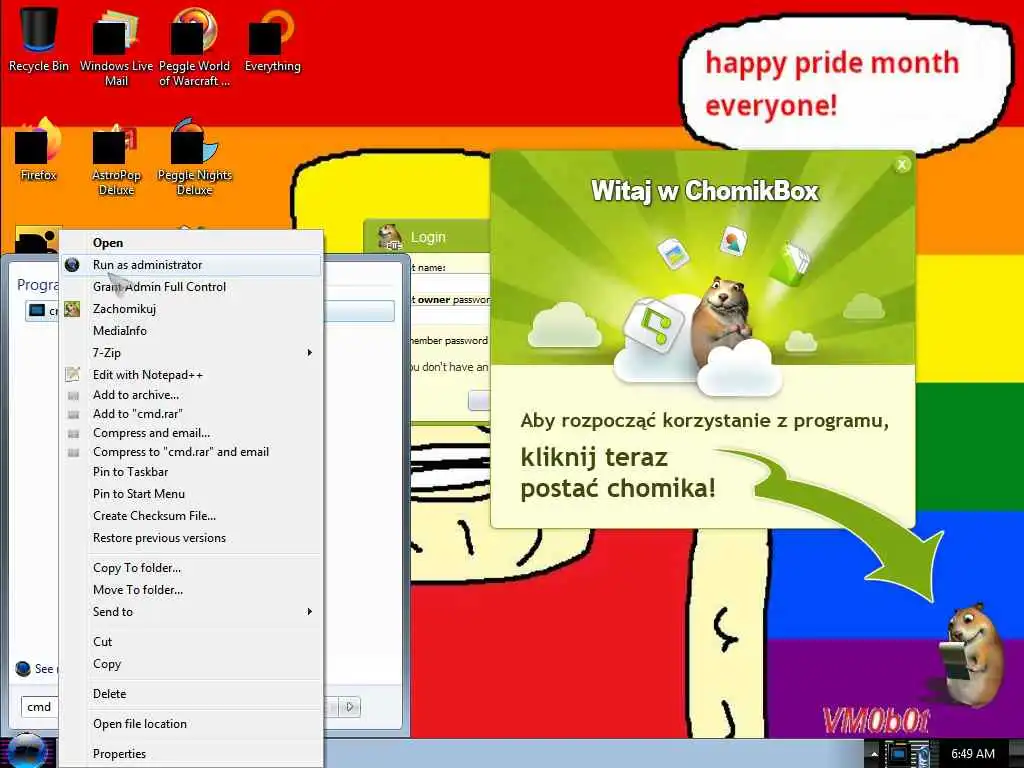Viewport: 1024px width, 768px height.
Task: Select Restore previous versions
Action: (191, 537)
